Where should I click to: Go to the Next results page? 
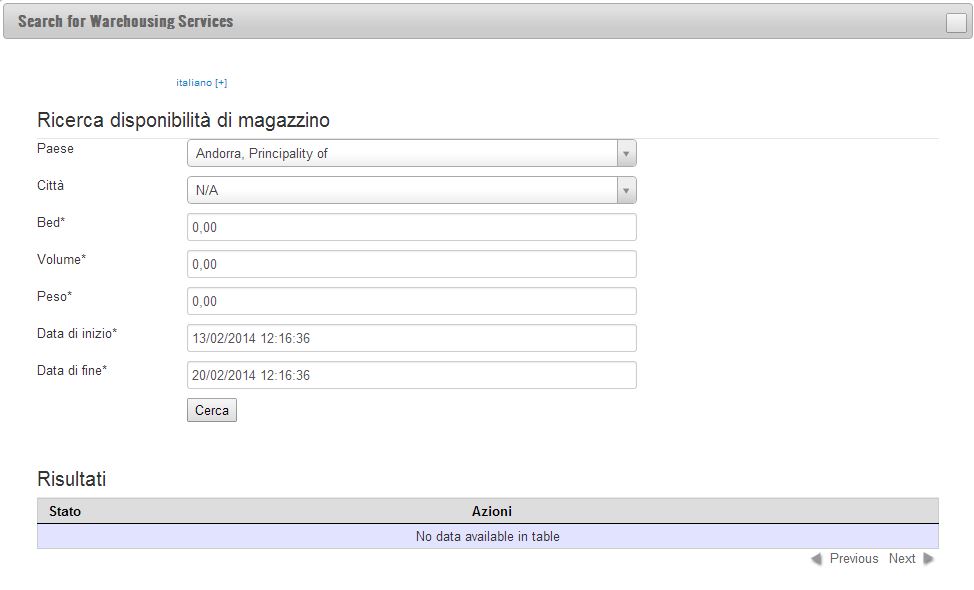click(902, 559)
